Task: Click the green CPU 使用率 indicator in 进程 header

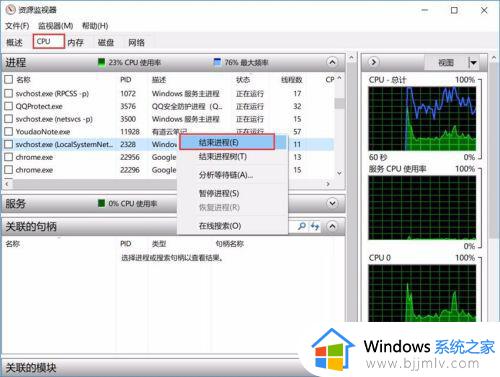Action: (101, 62)
